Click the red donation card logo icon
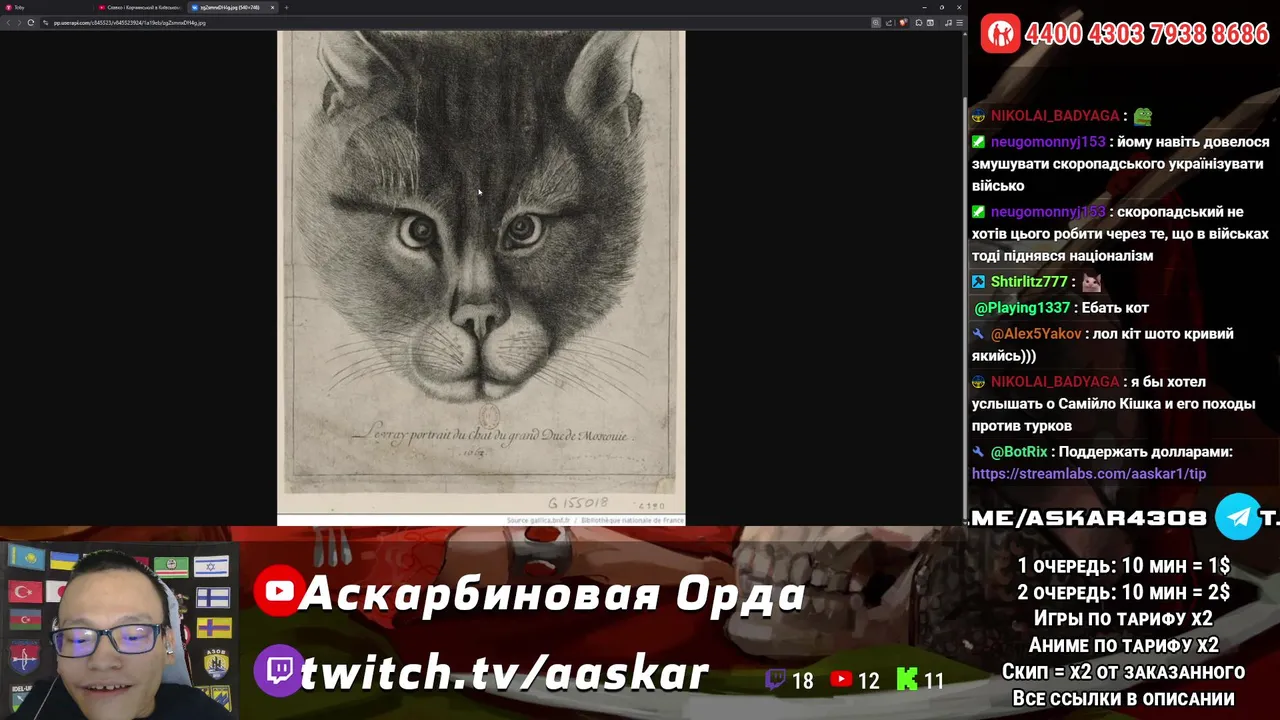This screenshot has width=1280, height=720. point(999,33)
